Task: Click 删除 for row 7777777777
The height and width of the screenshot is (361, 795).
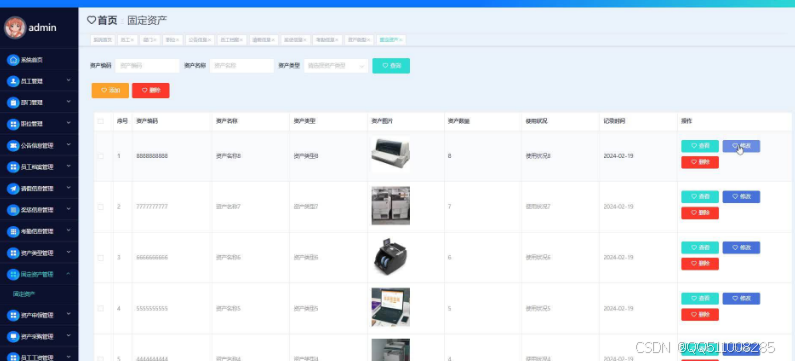Action: (700, 213)
